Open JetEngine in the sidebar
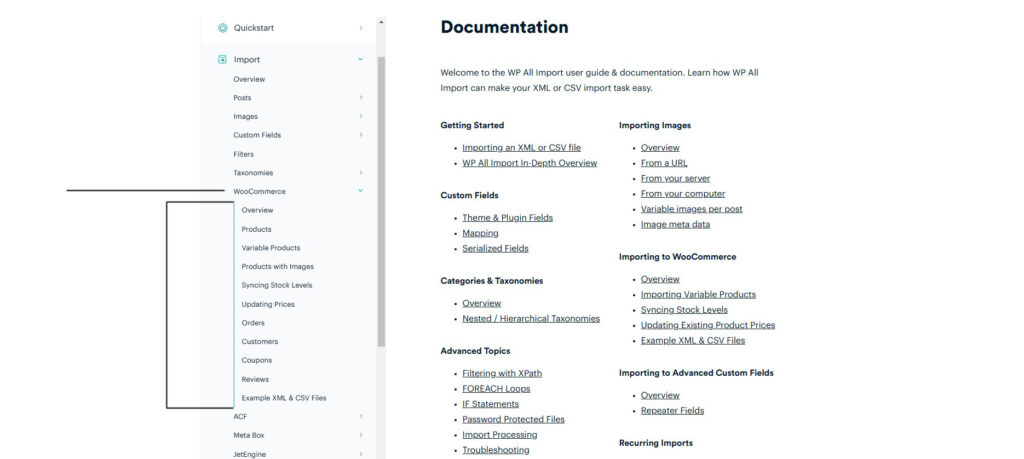 (249, 454)
